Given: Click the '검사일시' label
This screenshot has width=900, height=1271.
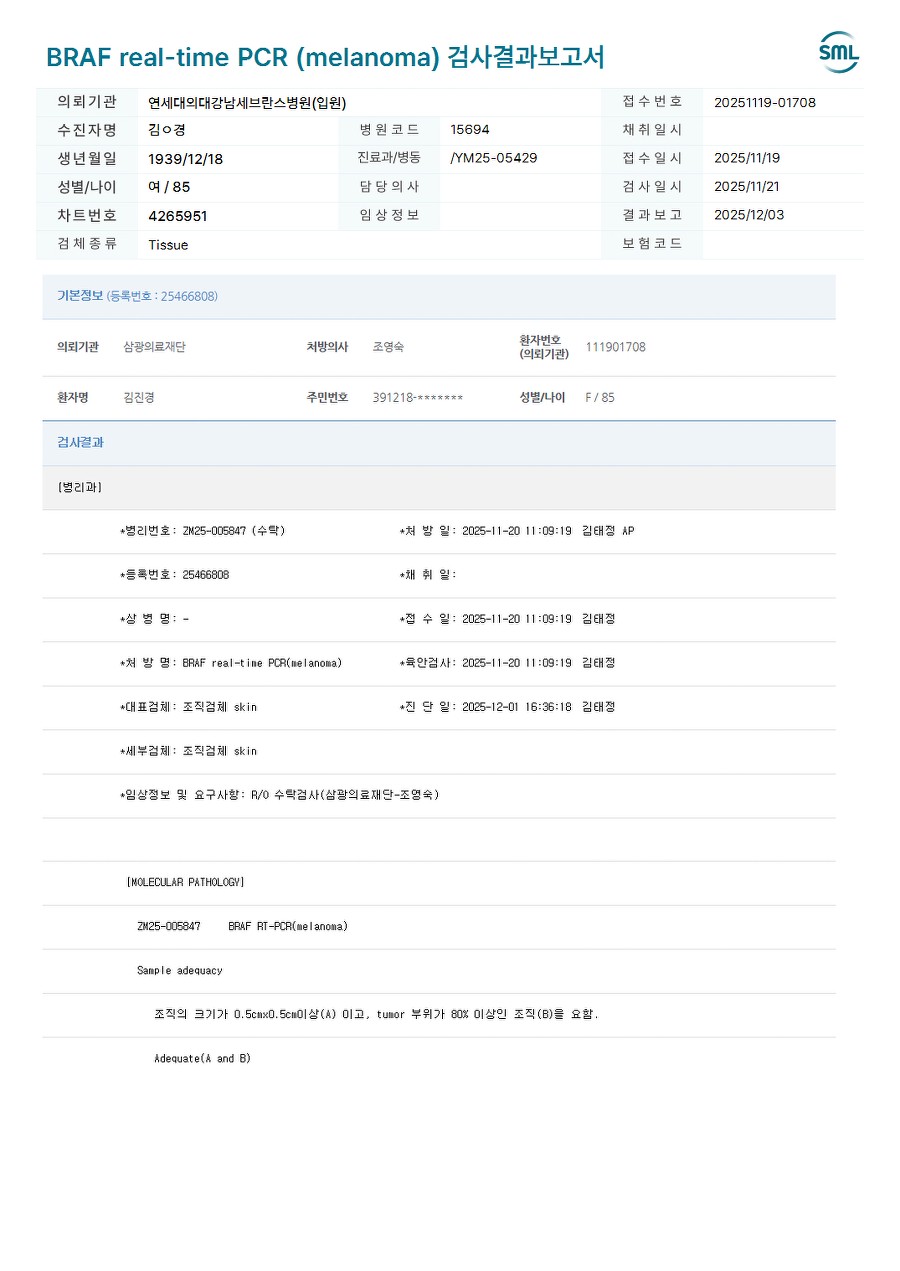Looking at the screenshot, I should tap(652, 186).
